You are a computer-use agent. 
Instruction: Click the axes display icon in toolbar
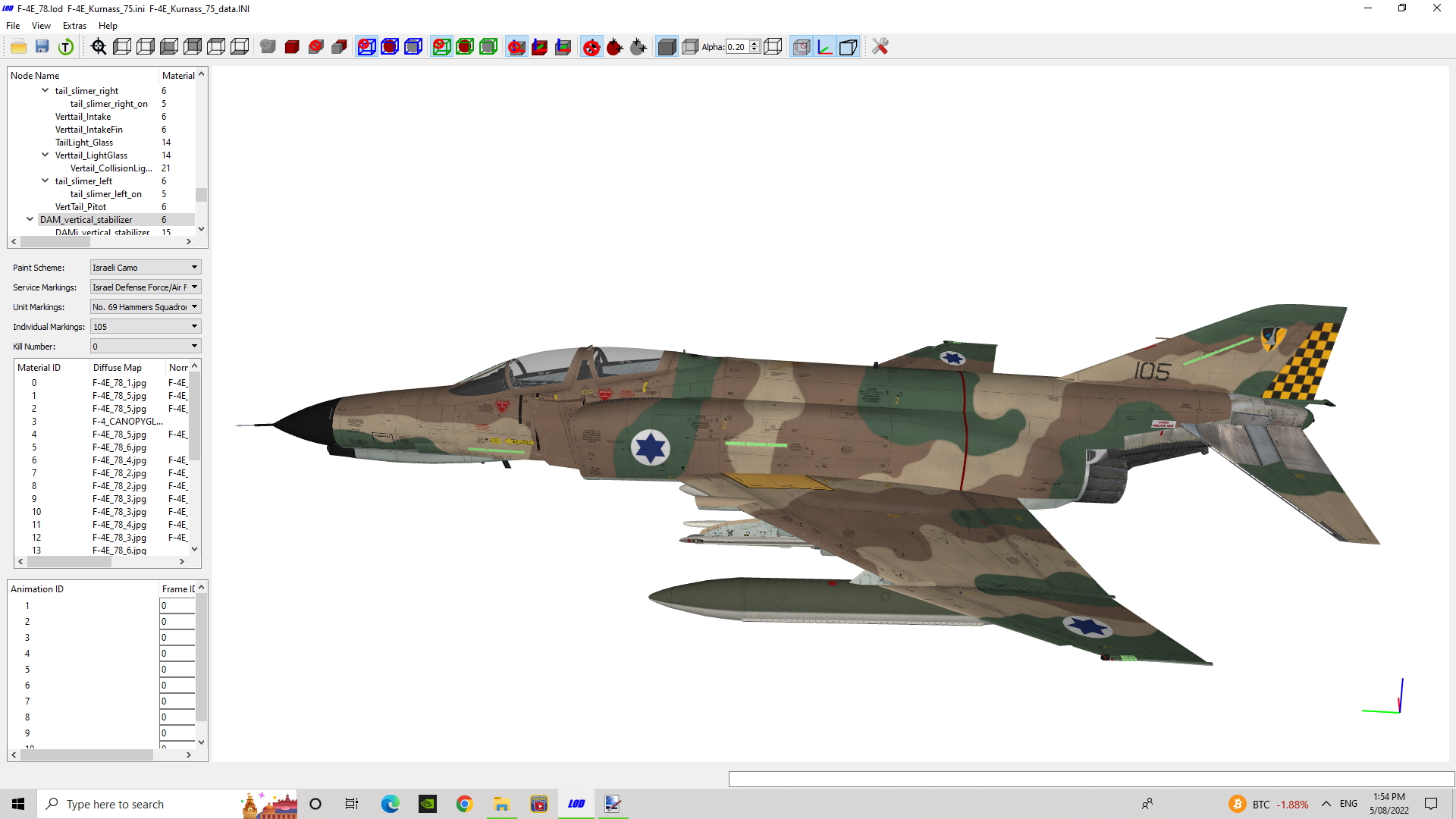tap(825, 47)
